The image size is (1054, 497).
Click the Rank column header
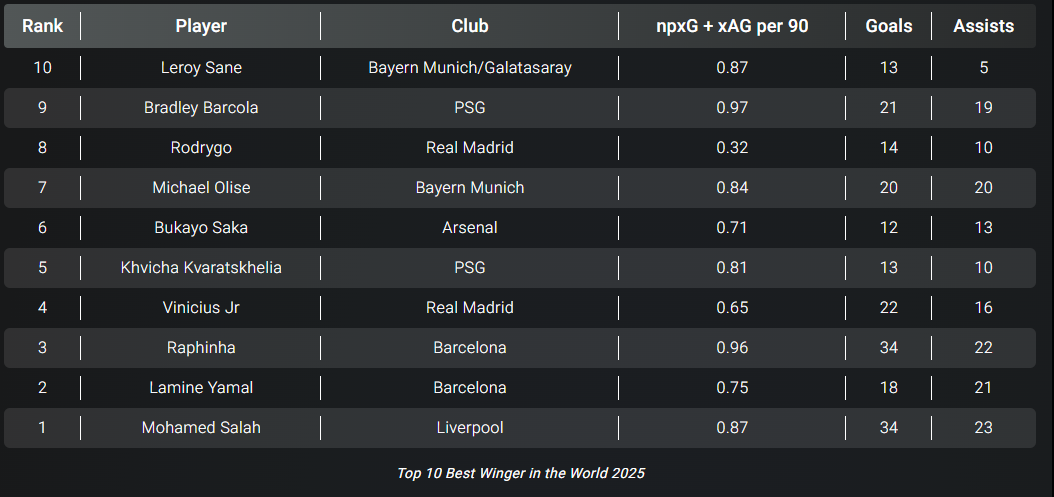pyautogui.click(x=42, y=26)
